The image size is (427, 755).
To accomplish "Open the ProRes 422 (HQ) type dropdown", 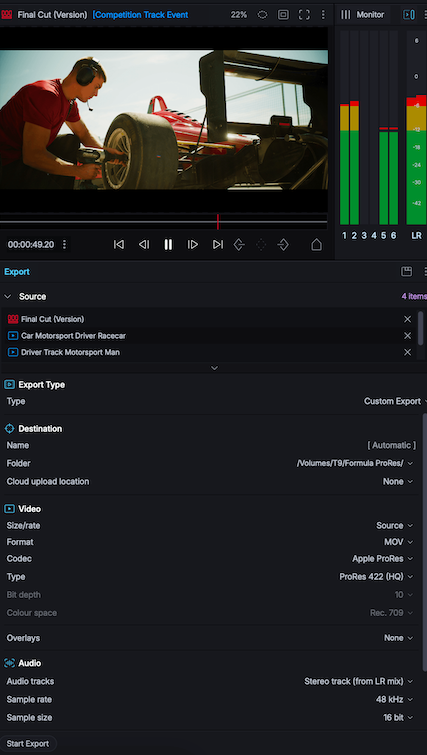I will tap(376, 576).
